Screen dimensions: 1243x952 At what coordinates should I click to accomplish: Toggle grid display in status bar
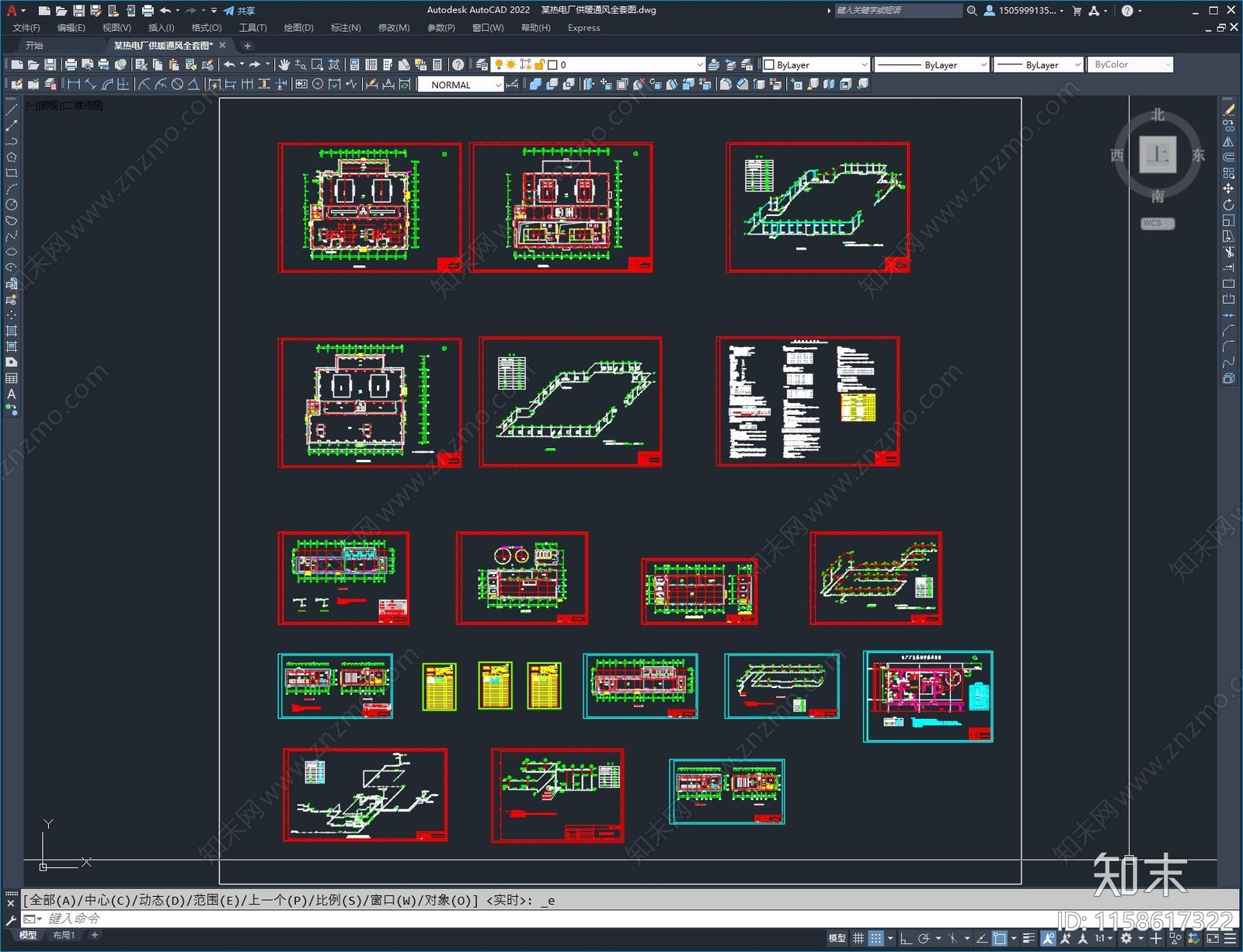(858, 938)
